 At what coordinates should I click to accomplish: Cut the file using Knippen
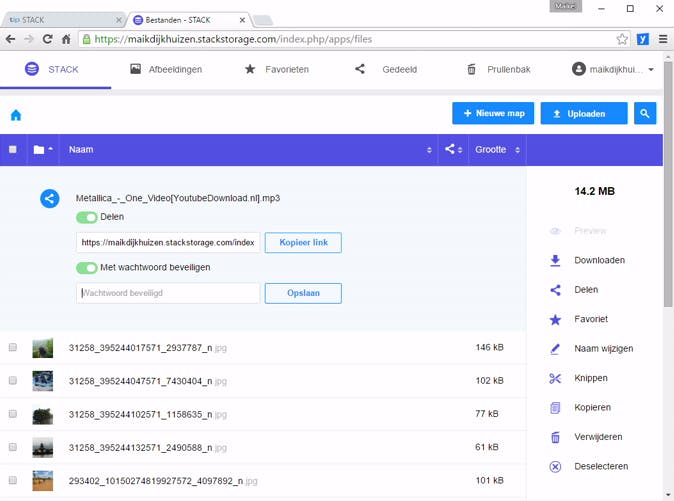591,378
